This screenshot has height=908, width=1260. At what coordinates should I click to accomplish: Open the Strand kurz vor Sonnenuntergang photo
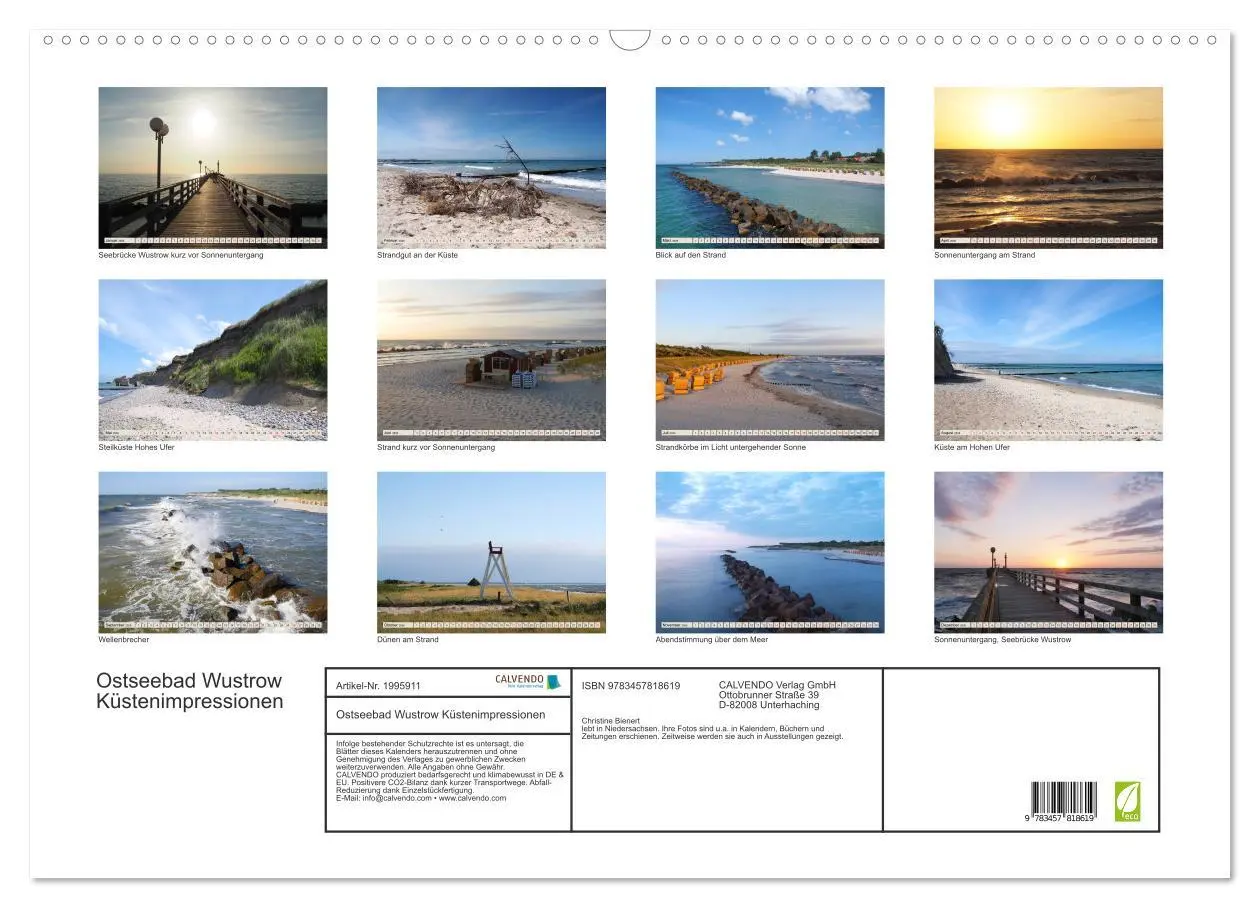tap(491, 360)
